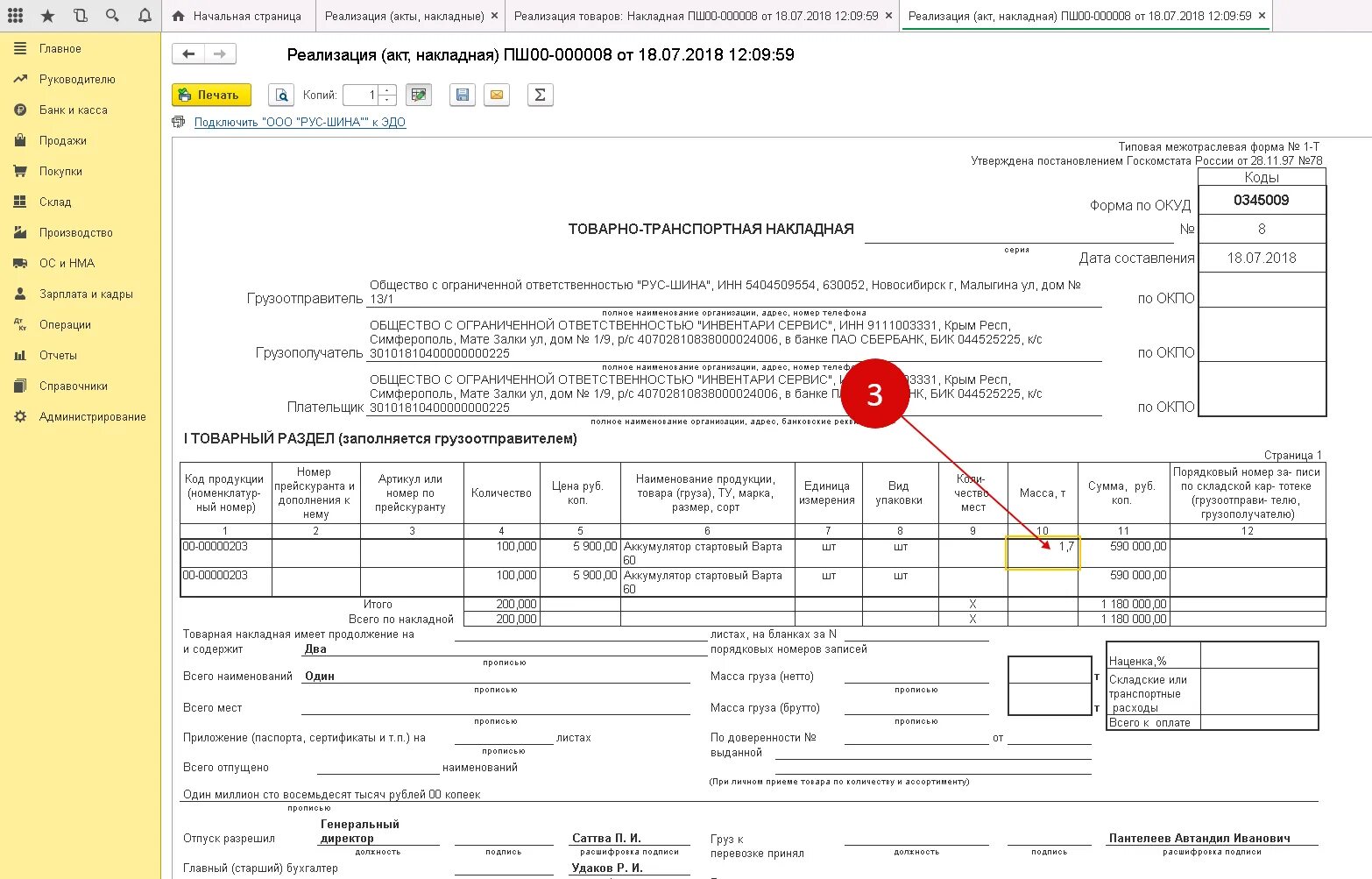
Task: Switch to Реализация (акты, накладные) tab
Action: coord(404,16)
